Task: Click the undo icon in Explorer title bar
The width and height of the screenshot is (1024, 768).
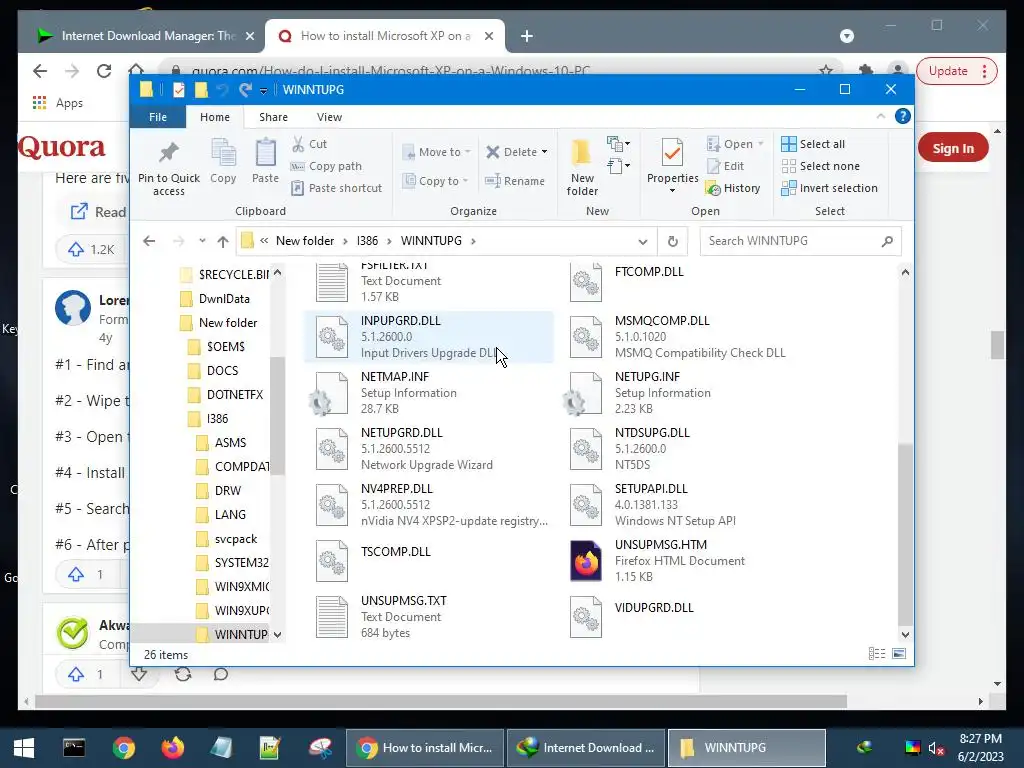Action: [222, 90]
